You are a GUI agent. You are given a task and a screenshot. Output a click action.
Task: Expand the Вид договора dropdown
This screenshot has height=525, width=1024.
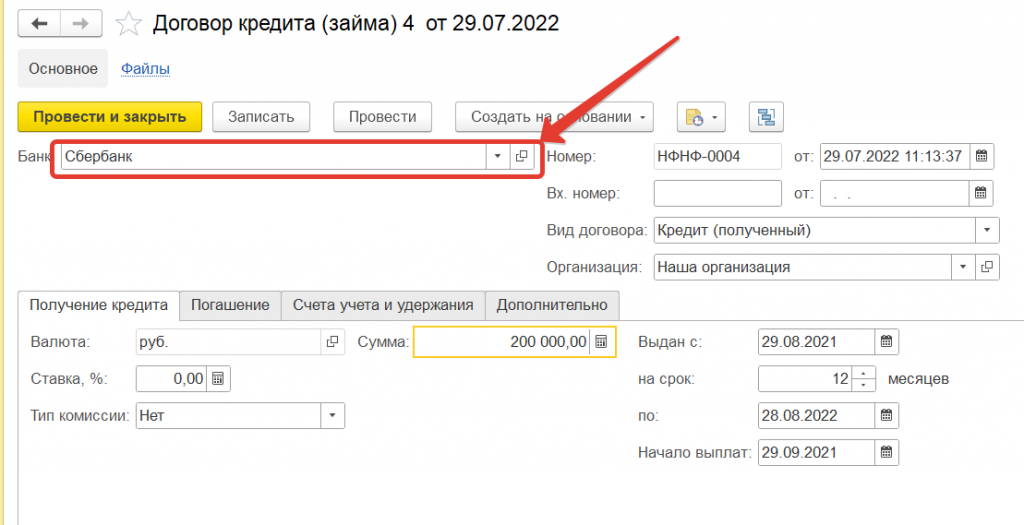tap(986, 230)
